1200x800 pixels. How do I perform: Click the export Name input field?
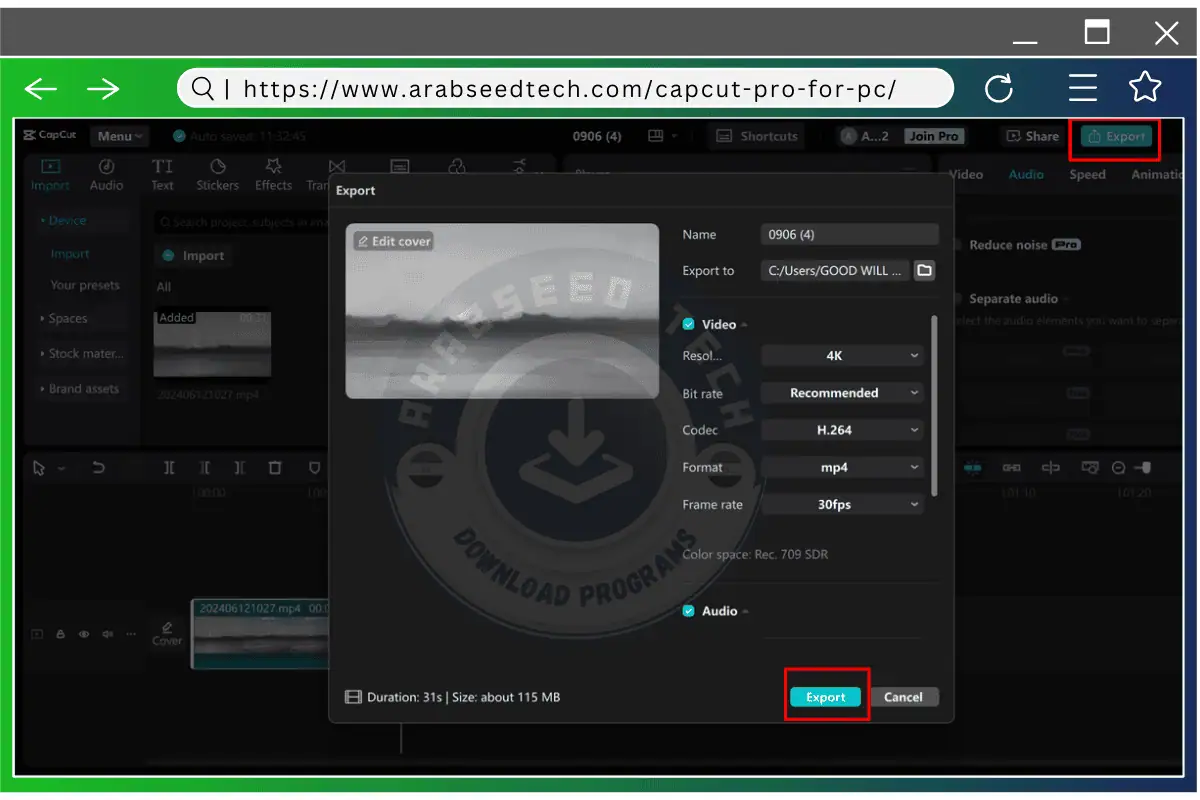(849, 235)
